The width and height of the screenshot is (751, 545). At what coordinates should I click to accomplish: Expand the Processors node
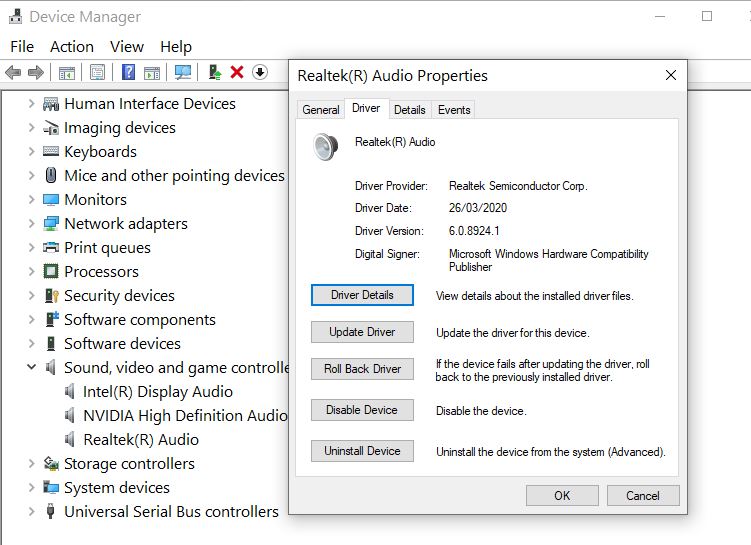[x=31, y=272]
